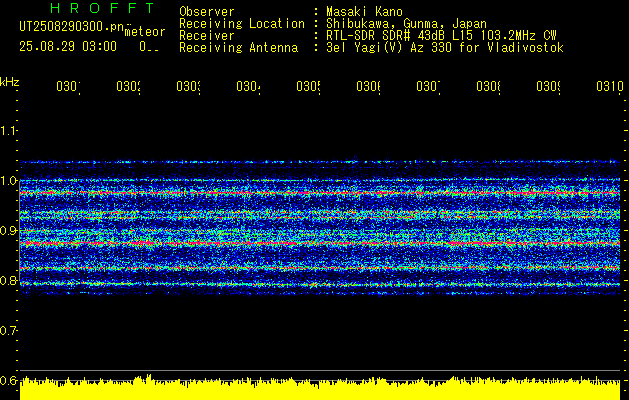
Task: Select the location Shibukawa, Gunma, Japan
Action: (406, 24)
